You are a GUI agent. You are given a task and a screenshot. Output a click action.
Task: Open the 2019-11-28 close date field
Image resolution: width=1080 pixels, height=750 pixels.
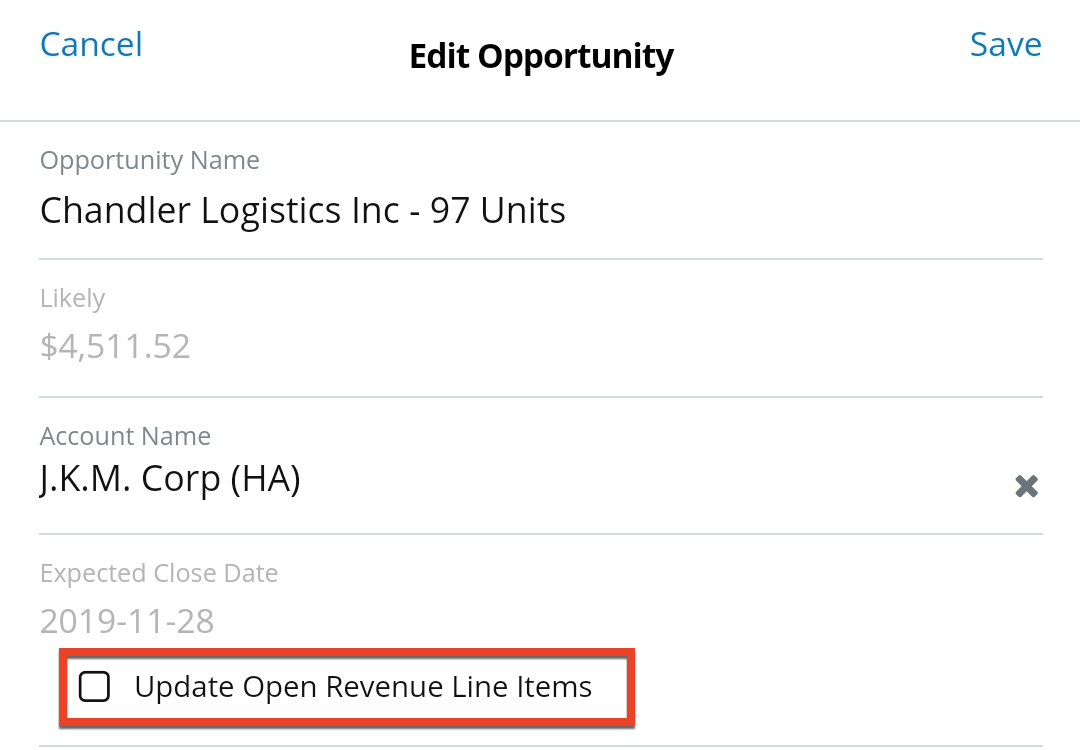point(127,622)
